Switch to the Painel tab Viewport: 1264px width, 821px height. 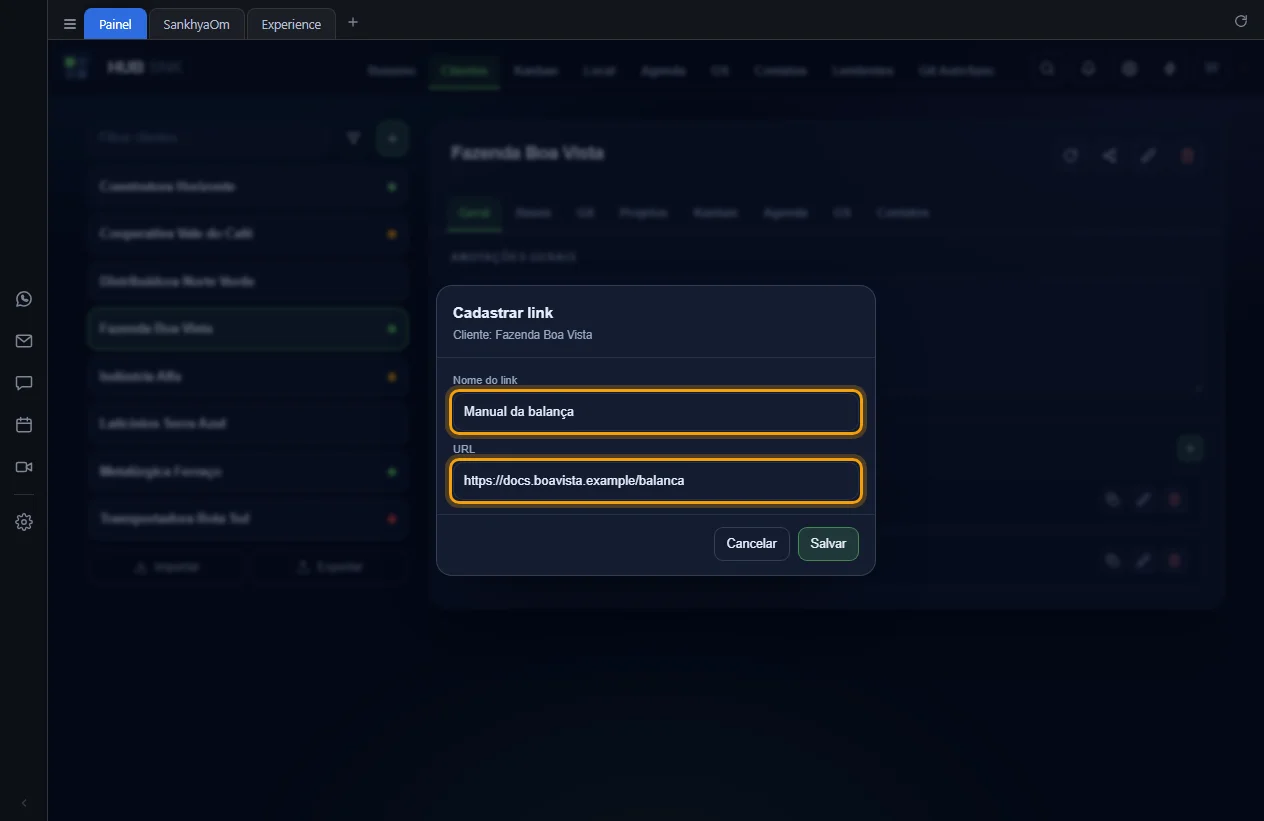coord(115,24)
